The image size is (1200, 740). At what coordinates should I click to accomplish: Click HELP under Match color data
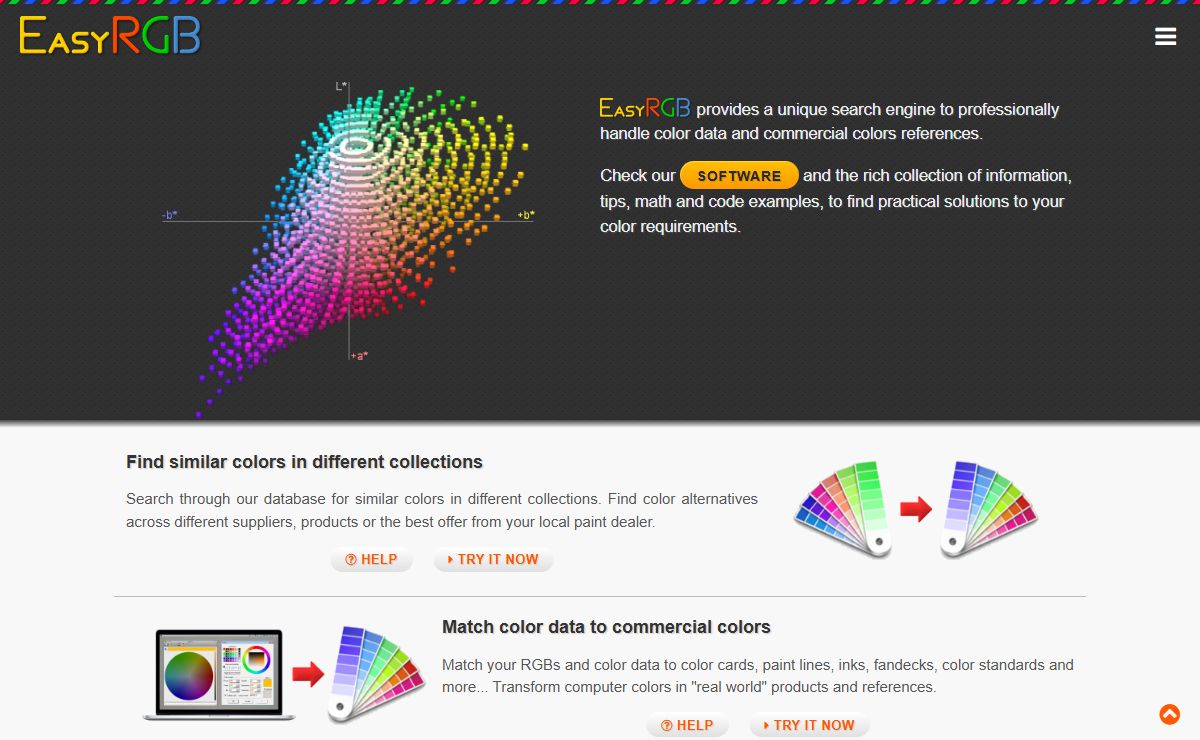[x=687, y=726]
